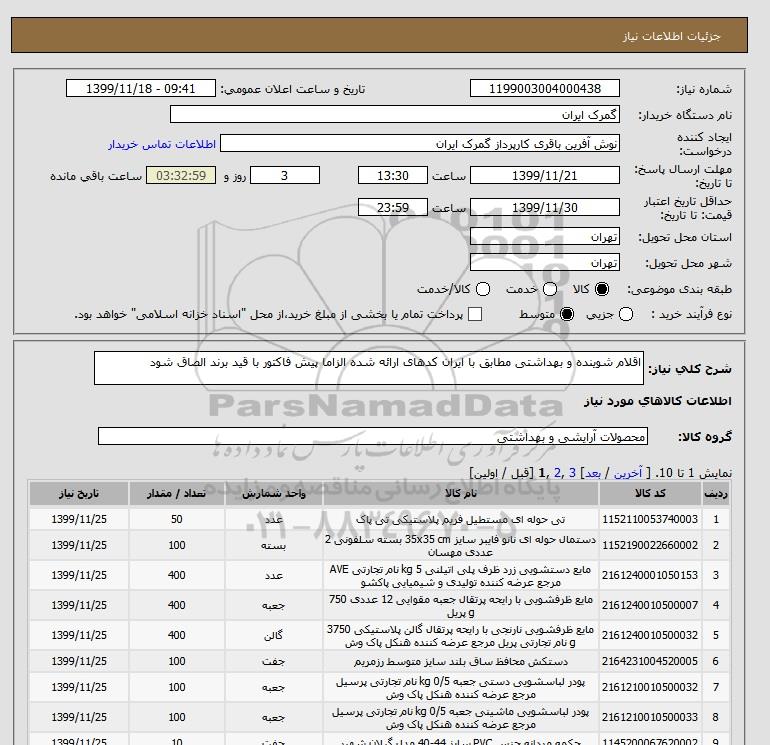Click price validity date 1399/11/30 field
770x745 pixels.
pyautogui.click(x=545, y=207)
